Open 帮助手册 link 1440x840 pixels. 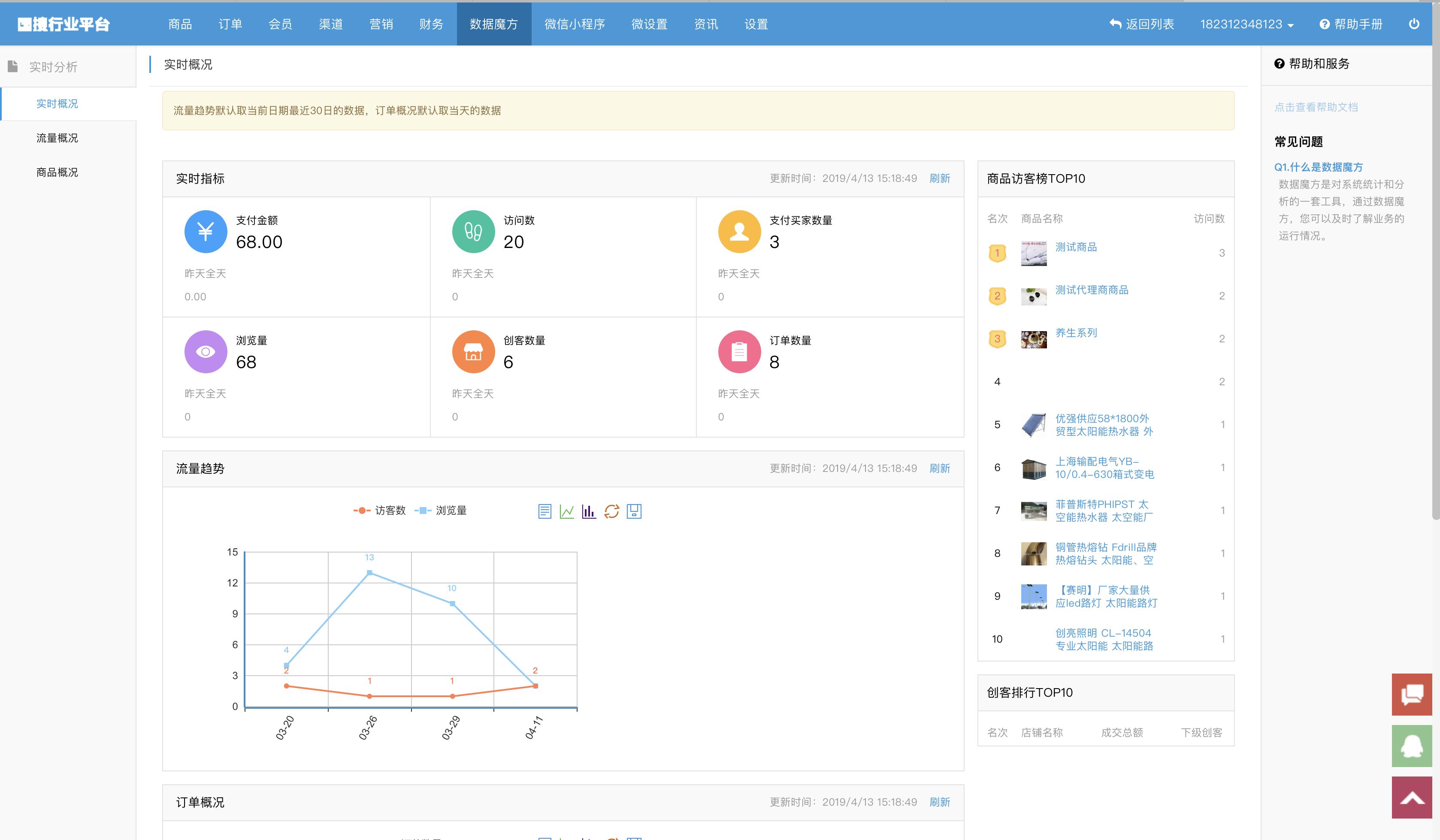tap(1351, 24)
